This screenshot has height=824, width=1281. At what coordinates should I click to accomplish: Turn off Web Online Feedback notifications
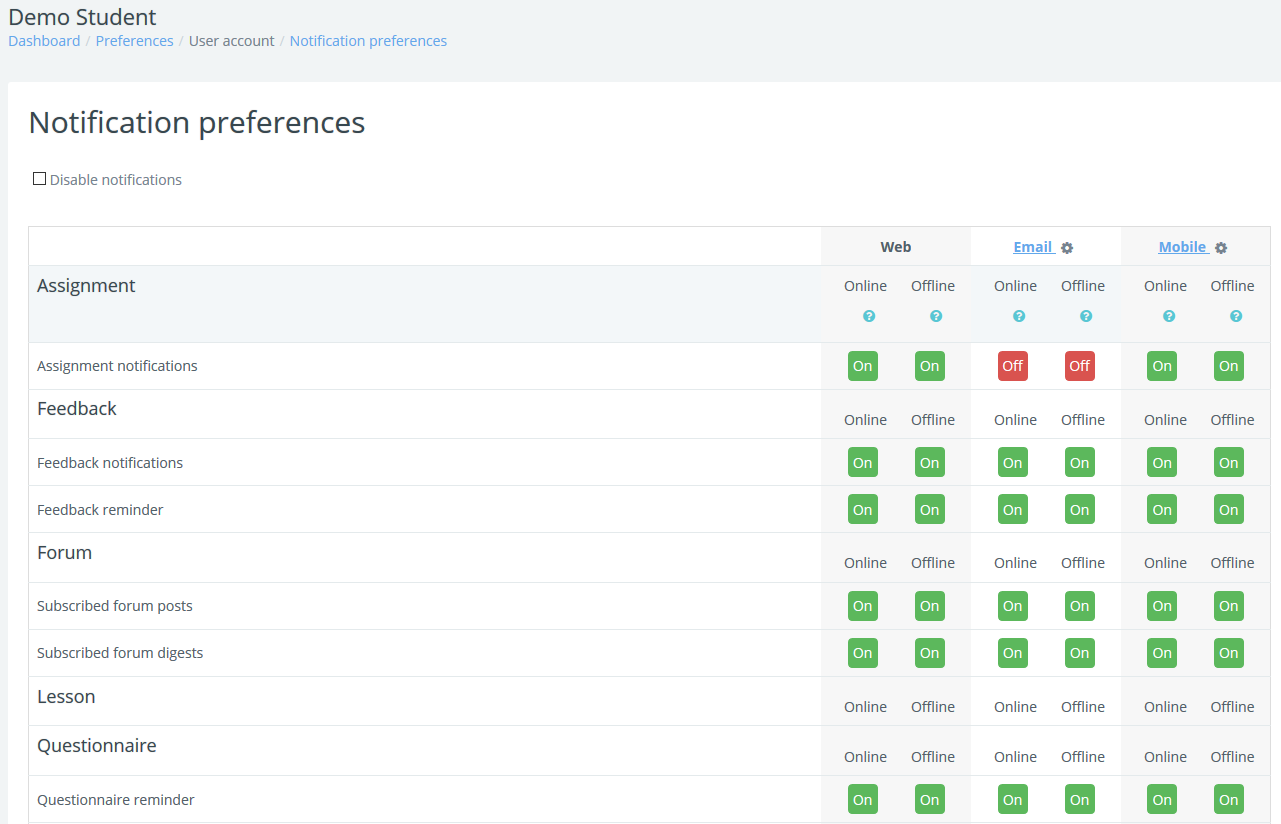tap(863, 463)
